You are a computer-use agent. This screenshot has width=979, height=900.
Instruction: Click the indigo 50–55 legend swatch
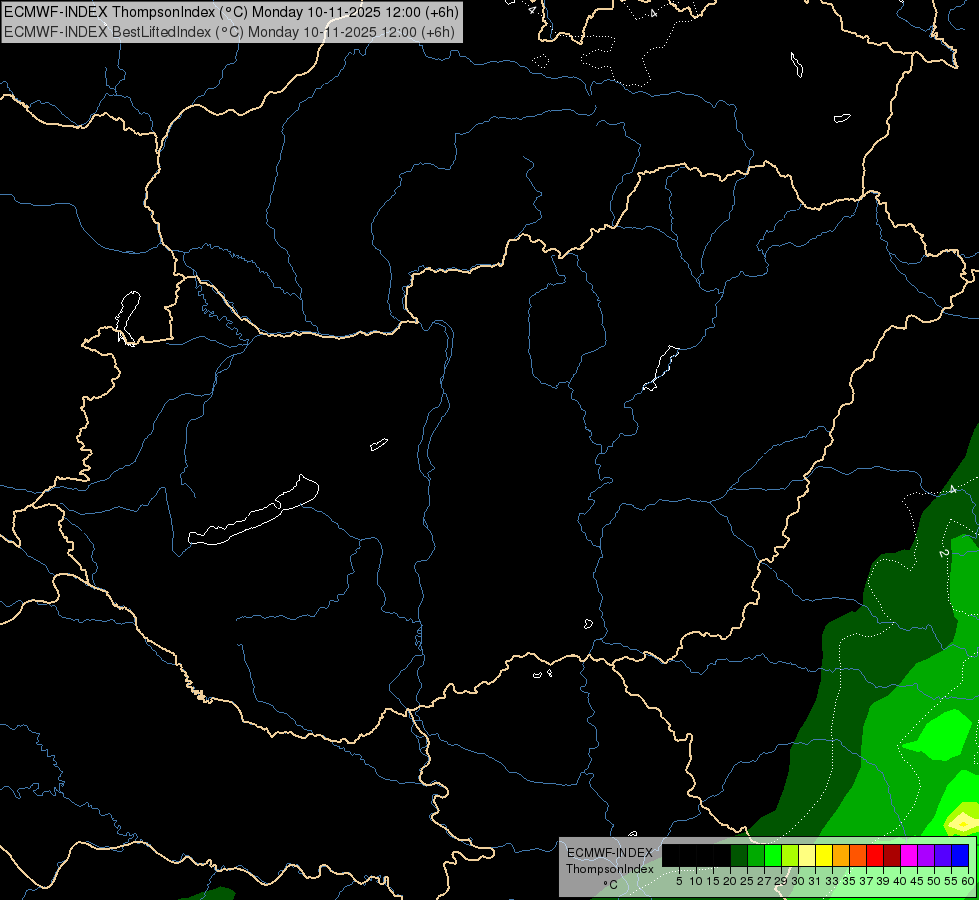(x=943, y=855)
